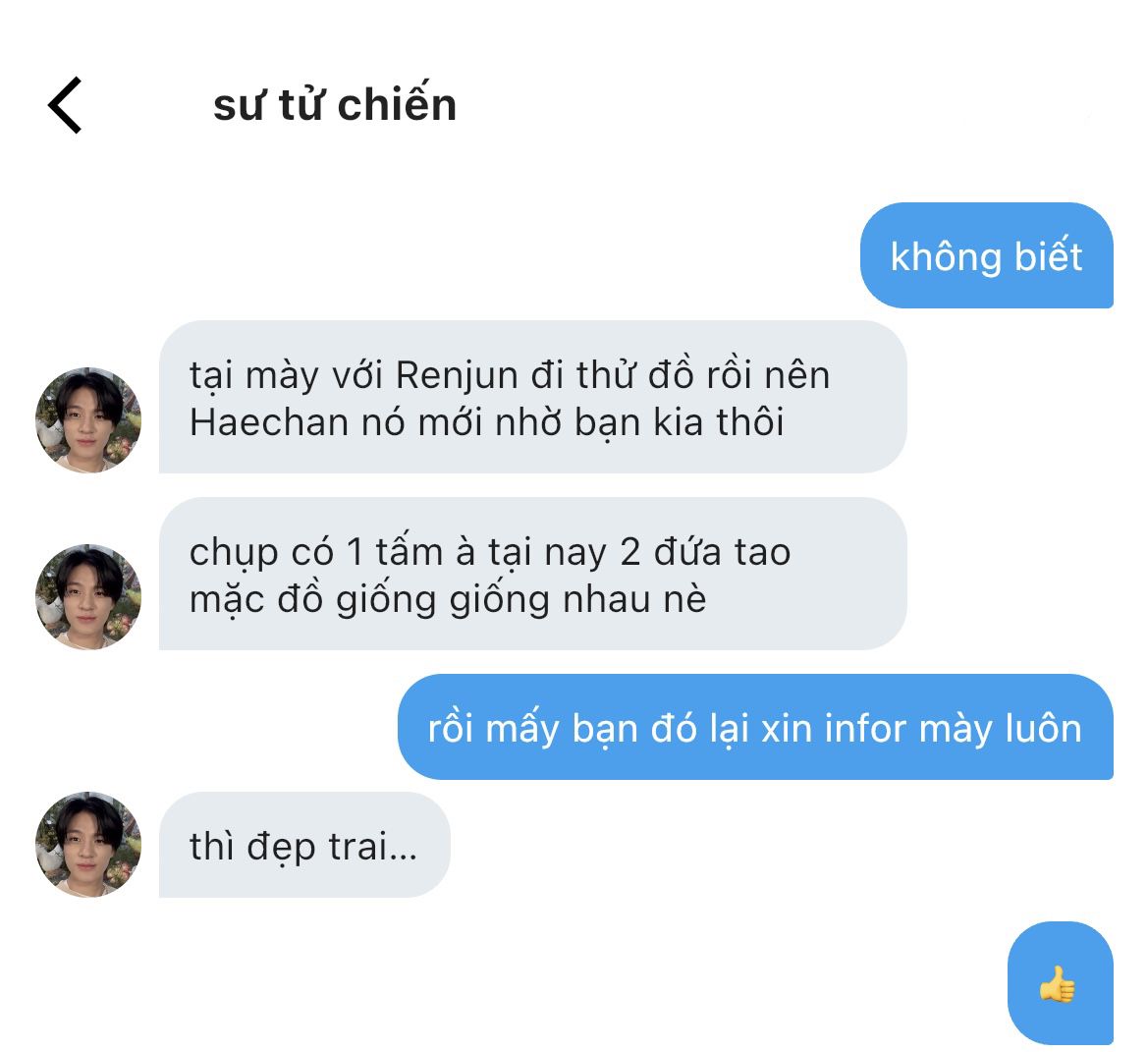Tap the avatar beside the Renjun message

click(x=88, y=420)
